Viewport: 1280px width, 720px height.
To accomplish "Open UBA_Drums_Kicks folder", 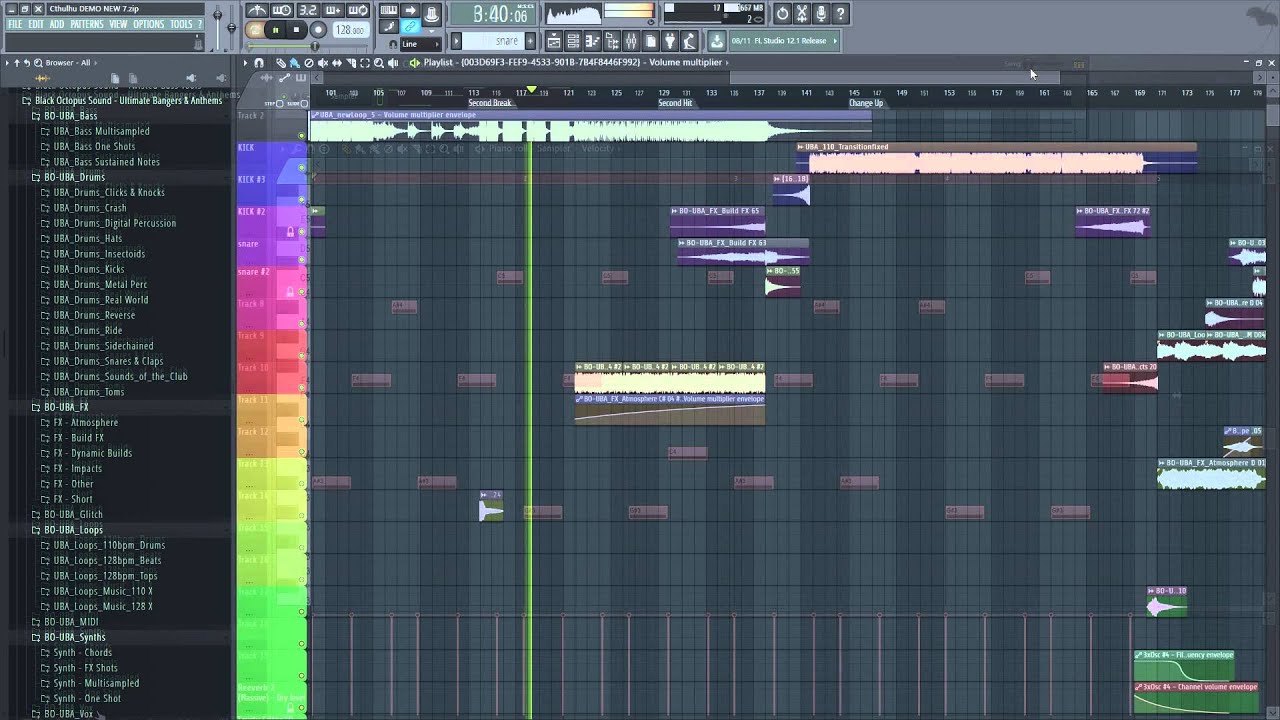I will tap(88, 269).
